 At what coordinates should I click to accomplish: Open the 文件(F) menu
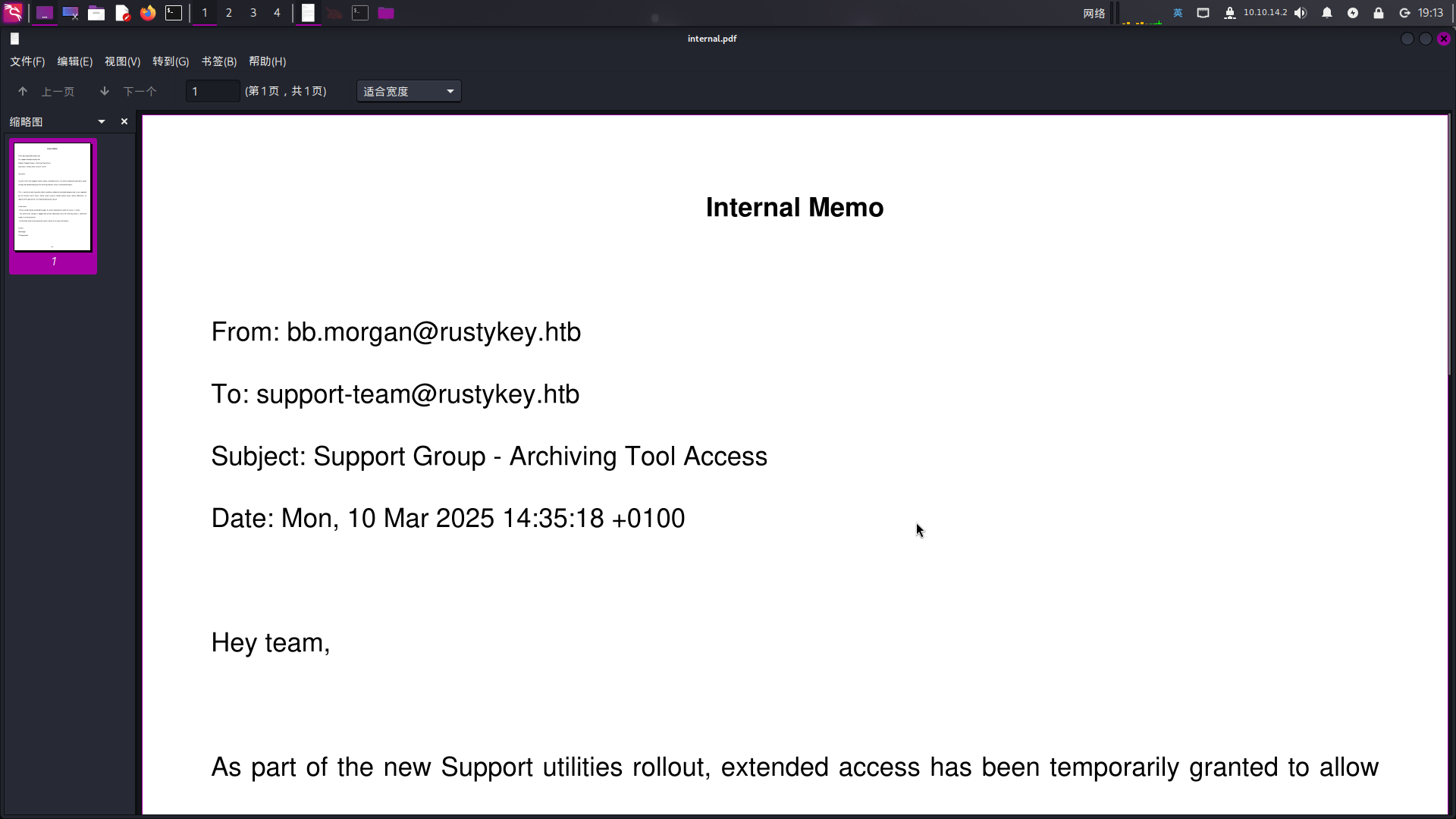(27, 61)
